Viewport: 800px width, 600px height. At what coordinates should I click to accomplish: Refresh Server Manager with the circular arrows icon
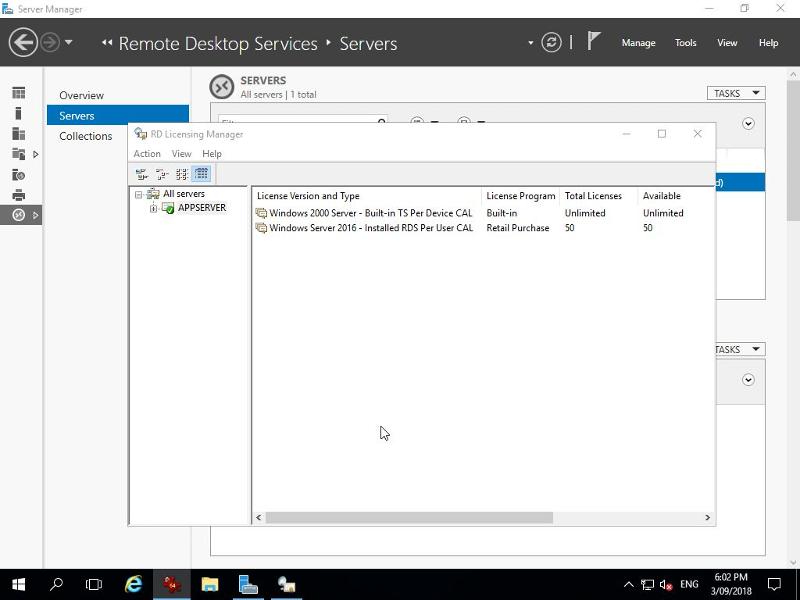(x=551, y=42)
